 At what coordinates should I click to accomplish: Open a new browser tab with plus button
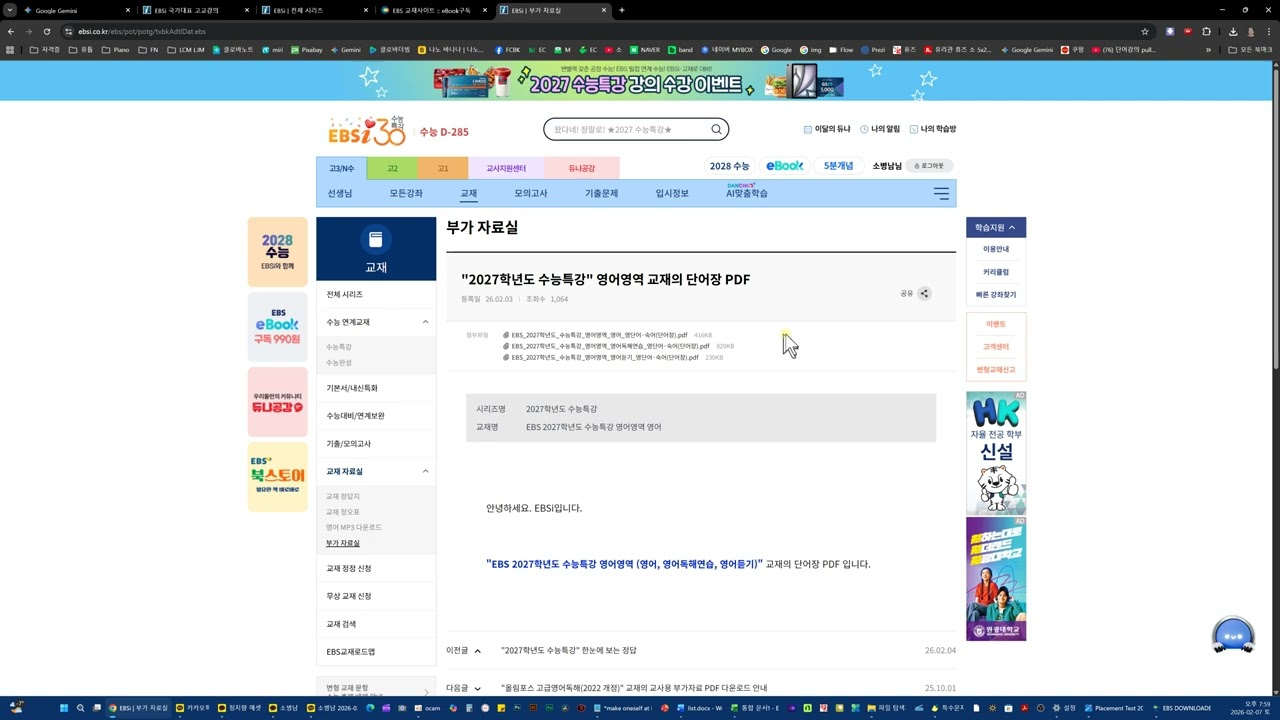click(x=621, y=10)
